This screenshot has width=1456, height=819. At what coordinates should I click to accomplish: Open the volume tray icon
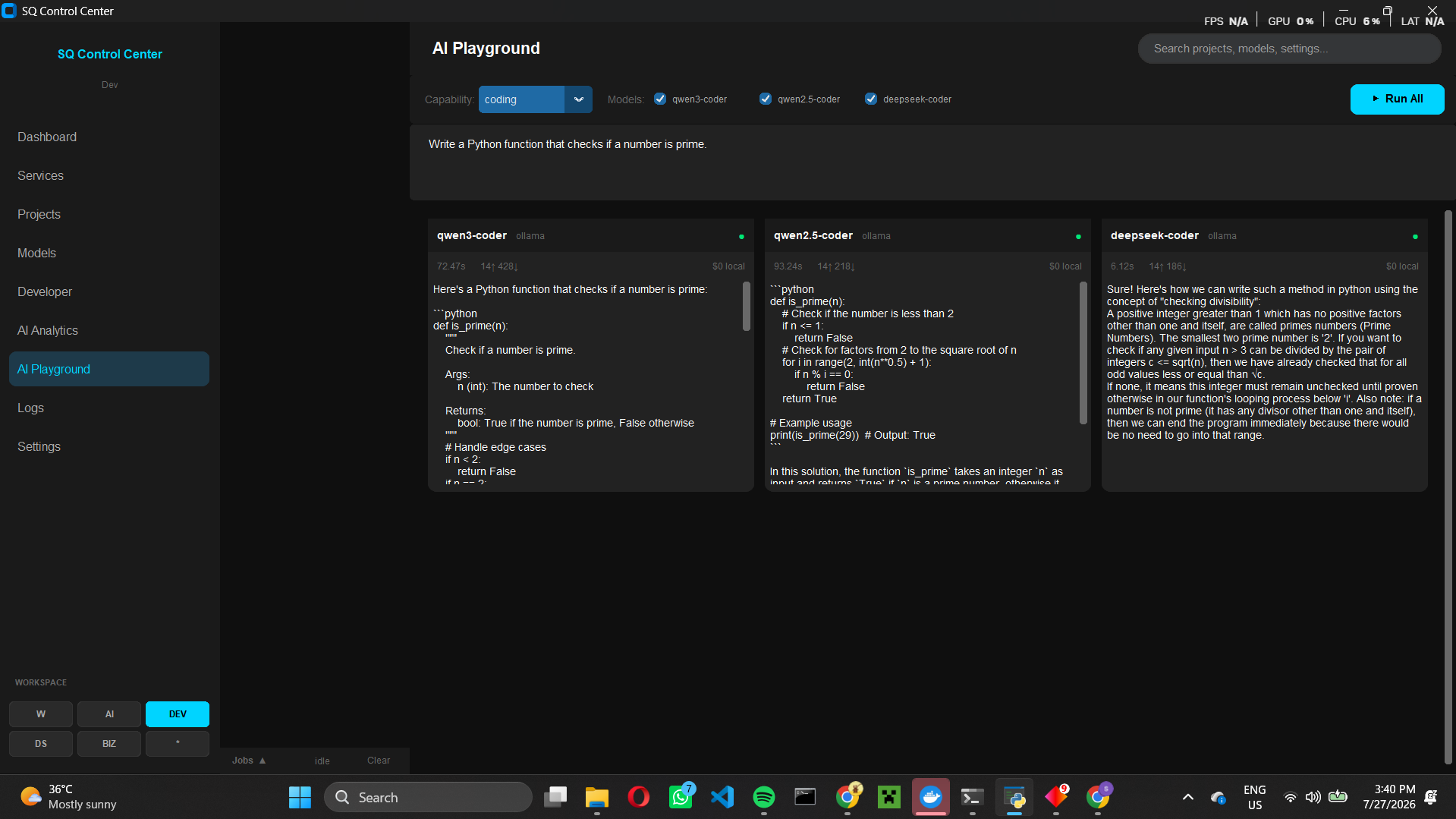pos(1313,797)
